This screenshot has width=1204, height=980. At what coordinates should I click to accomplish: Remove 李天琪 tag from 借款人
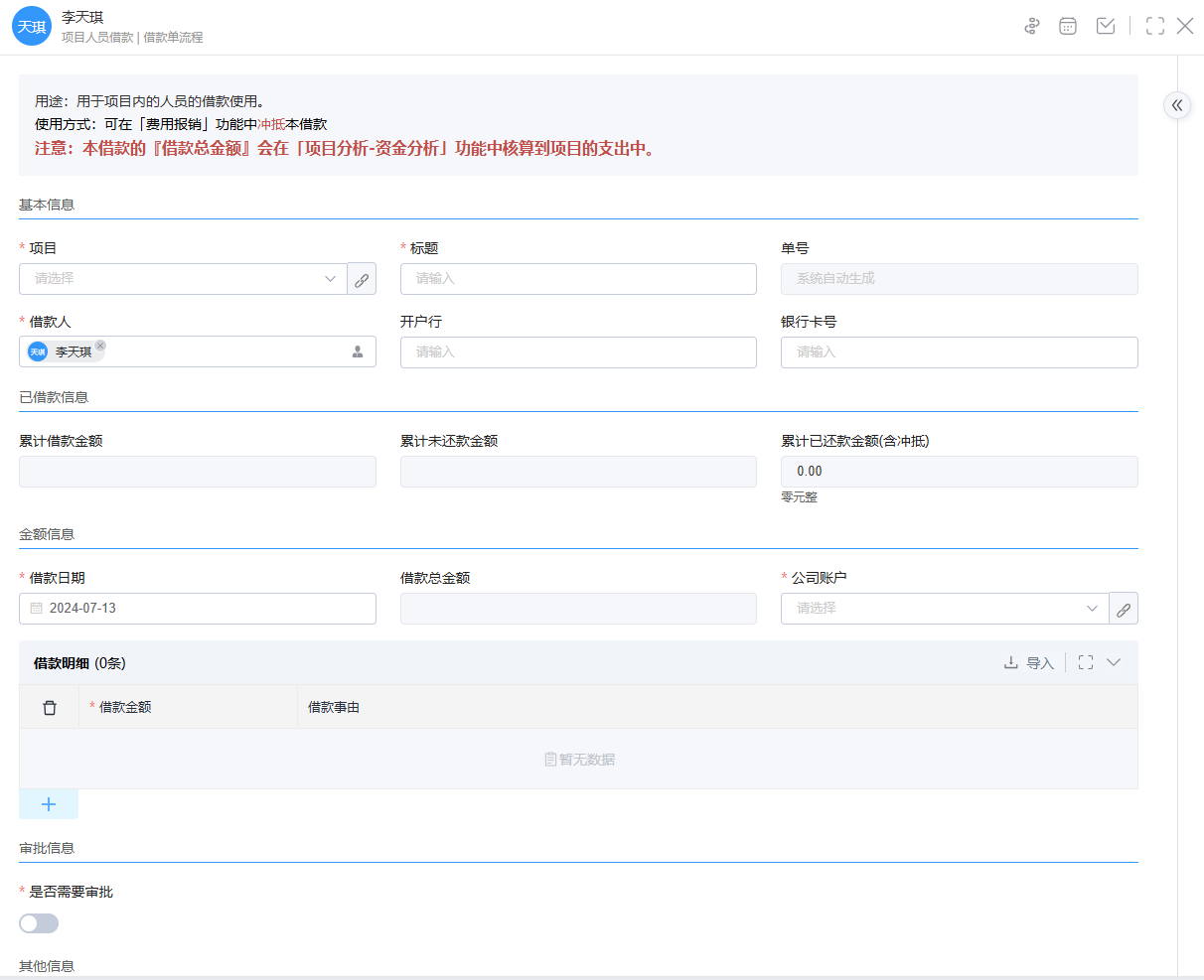100,346
